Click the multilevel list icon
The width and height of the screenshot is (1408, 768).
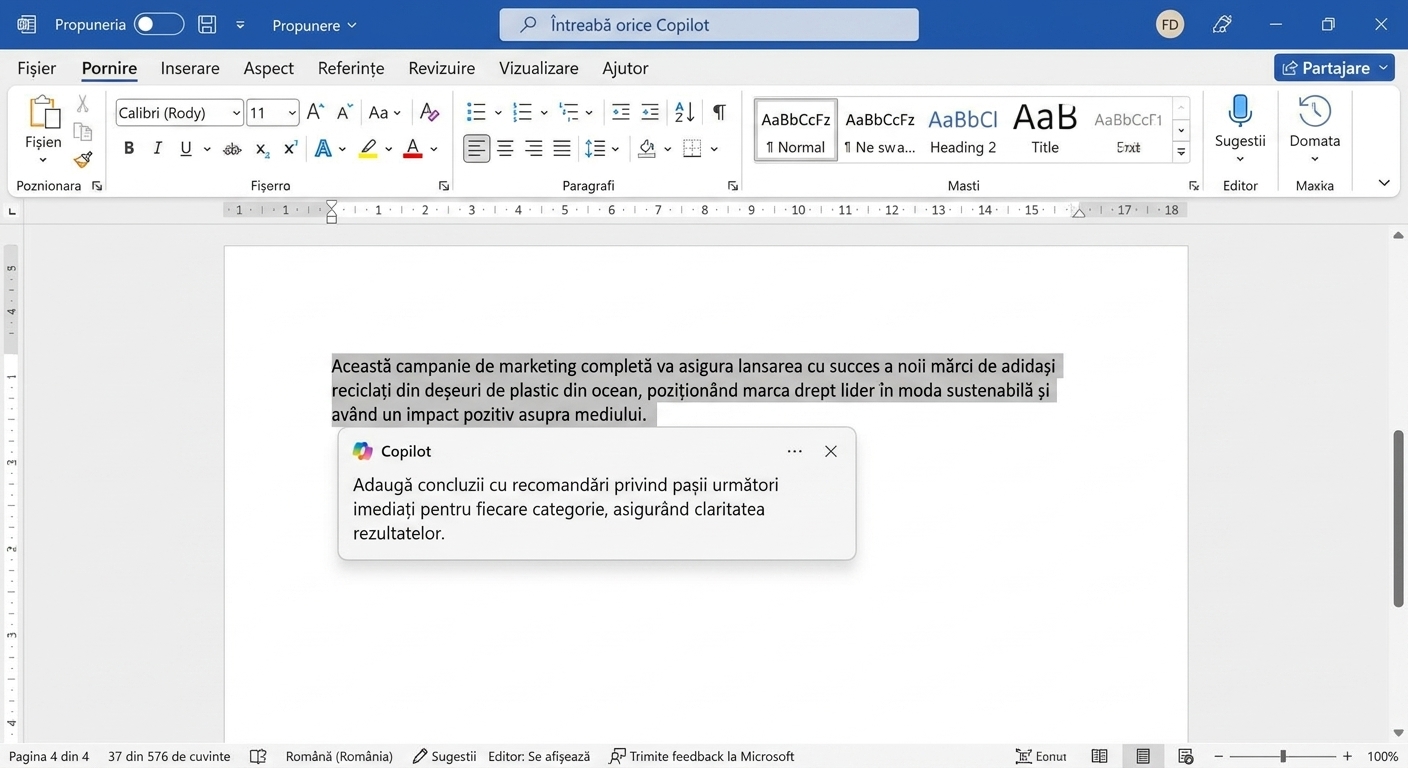[568, 112]
